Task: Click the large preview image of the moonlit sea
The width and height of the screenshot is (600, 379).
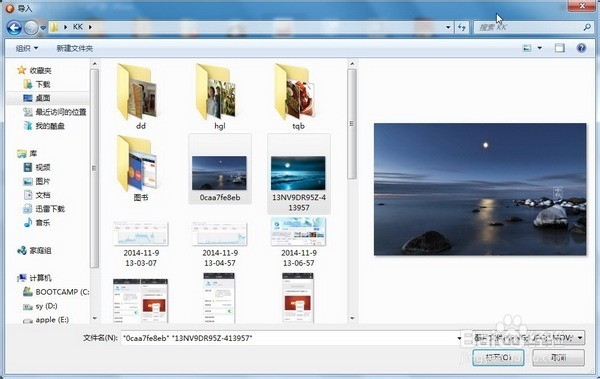Action: (480, 189)
